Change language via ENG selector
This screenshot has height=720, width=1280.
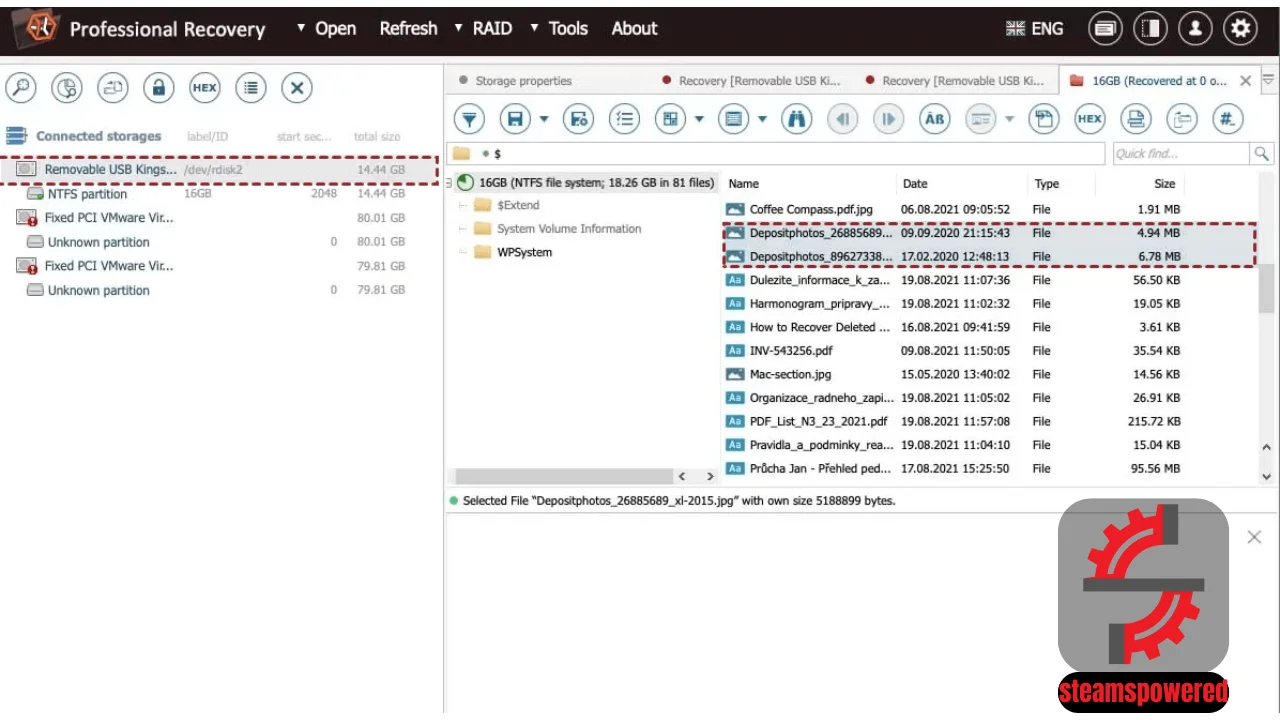[x=1035, y=29]
